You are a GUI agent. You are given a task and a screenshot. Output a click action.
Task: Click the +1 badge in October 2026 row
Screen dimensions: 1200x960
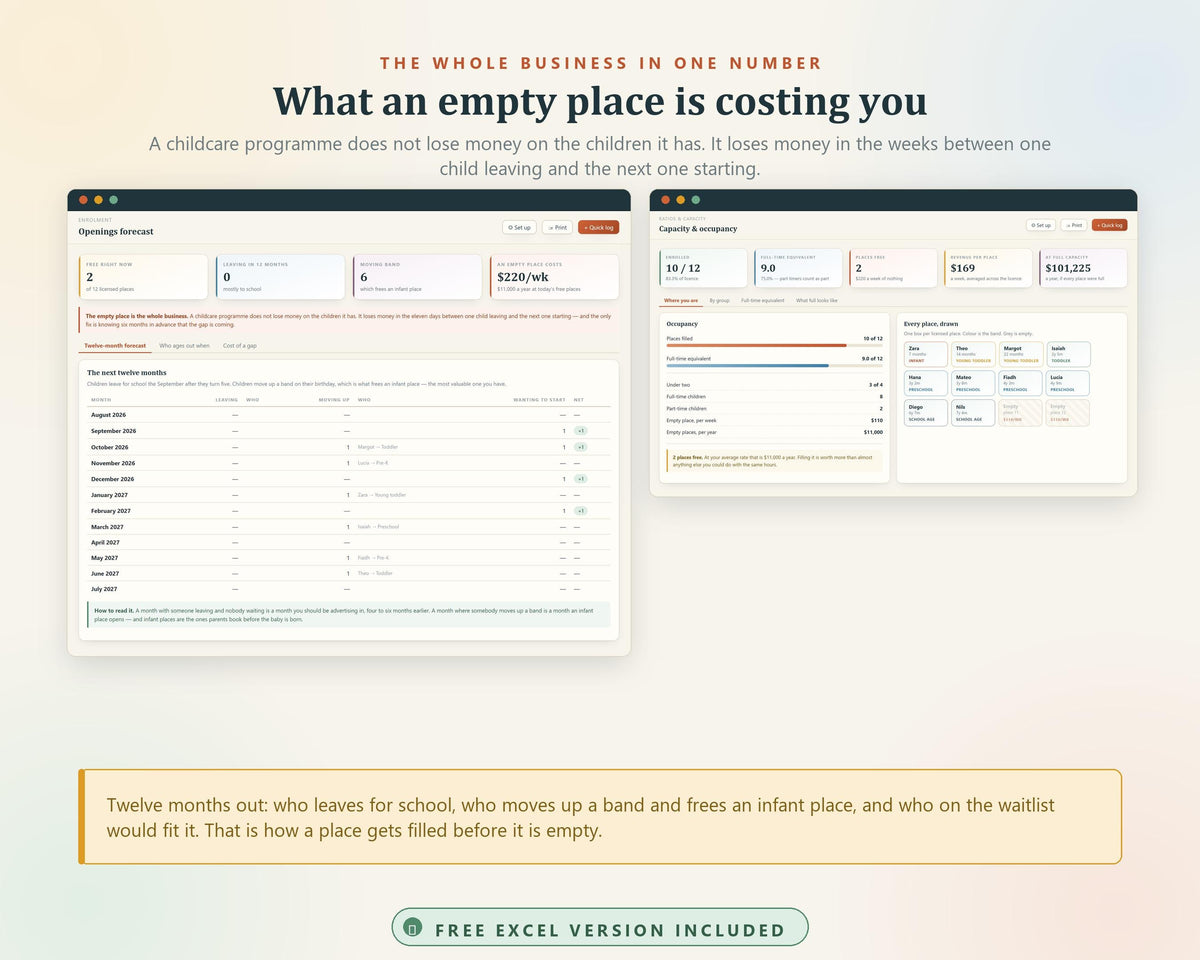(x=580, y=447)
